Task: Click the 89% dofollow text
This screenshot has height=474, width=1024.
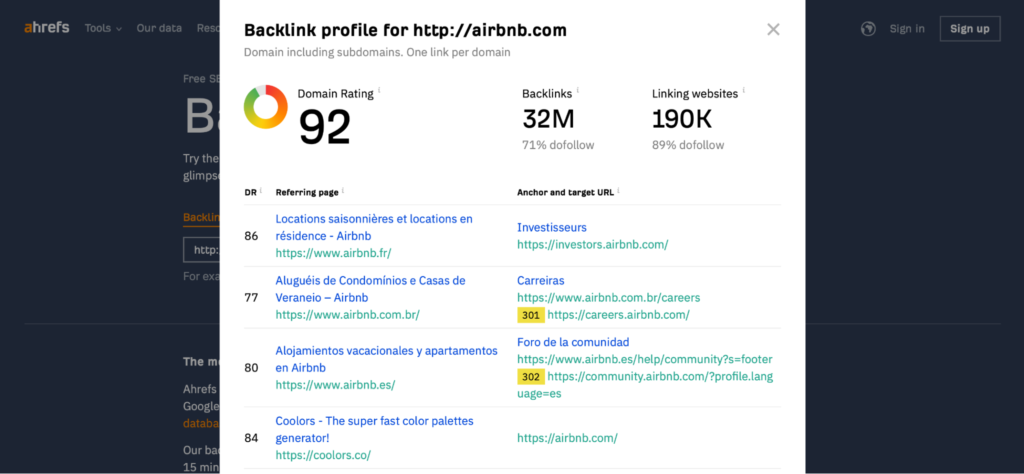Action: tap(688, 145)
